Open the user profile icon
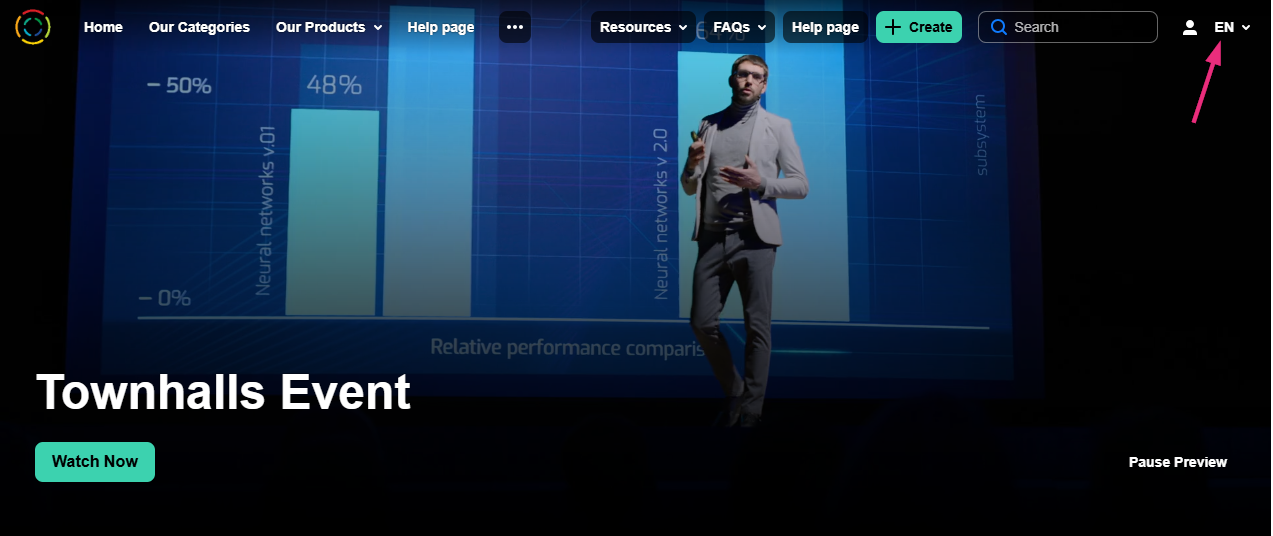 point(1189,28)
